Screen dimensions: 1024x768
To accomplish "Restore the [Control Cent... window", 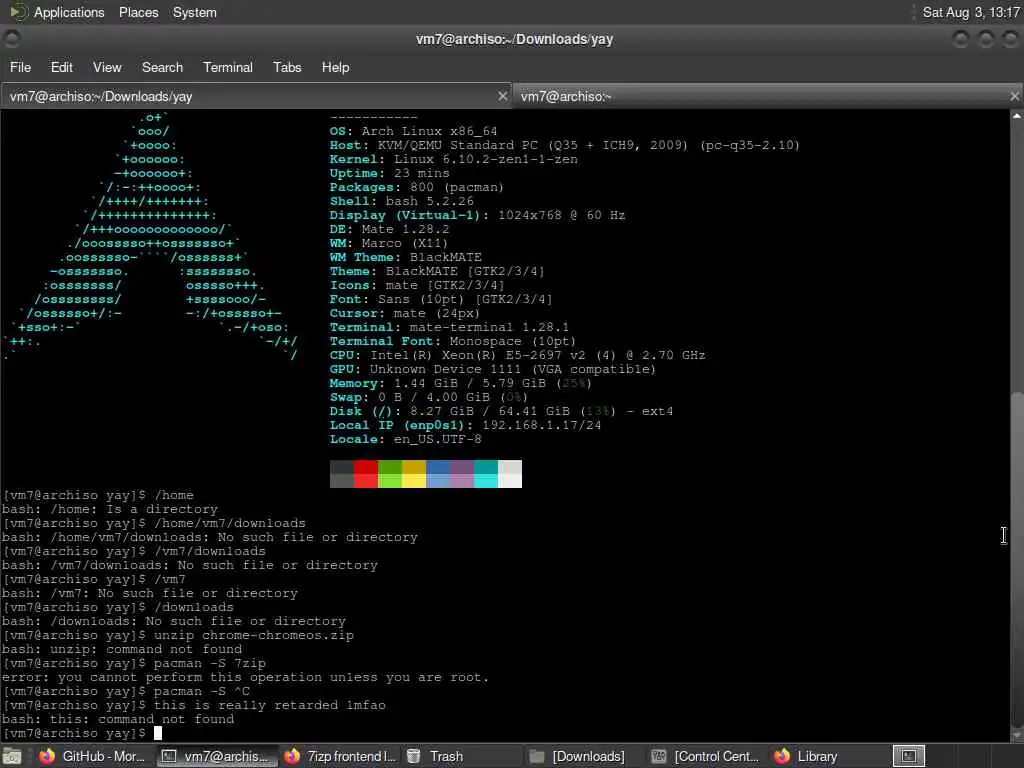I will coord(707,756).
